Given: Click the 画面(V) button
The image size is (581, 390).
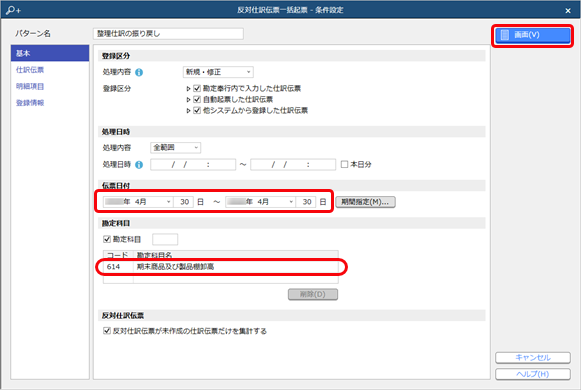Looking at the screenshot, I should pos(532,35).
